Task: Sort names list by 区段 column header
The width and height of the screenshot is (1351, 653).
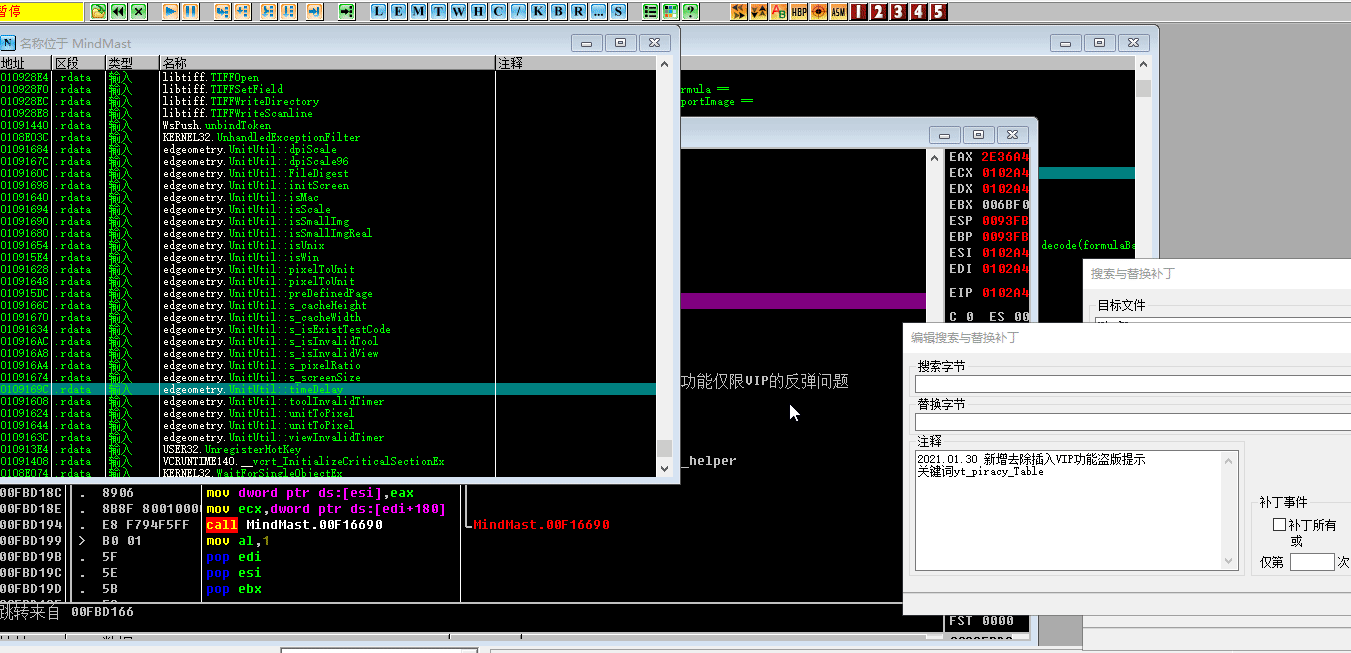Action: [x=79, y=63]
